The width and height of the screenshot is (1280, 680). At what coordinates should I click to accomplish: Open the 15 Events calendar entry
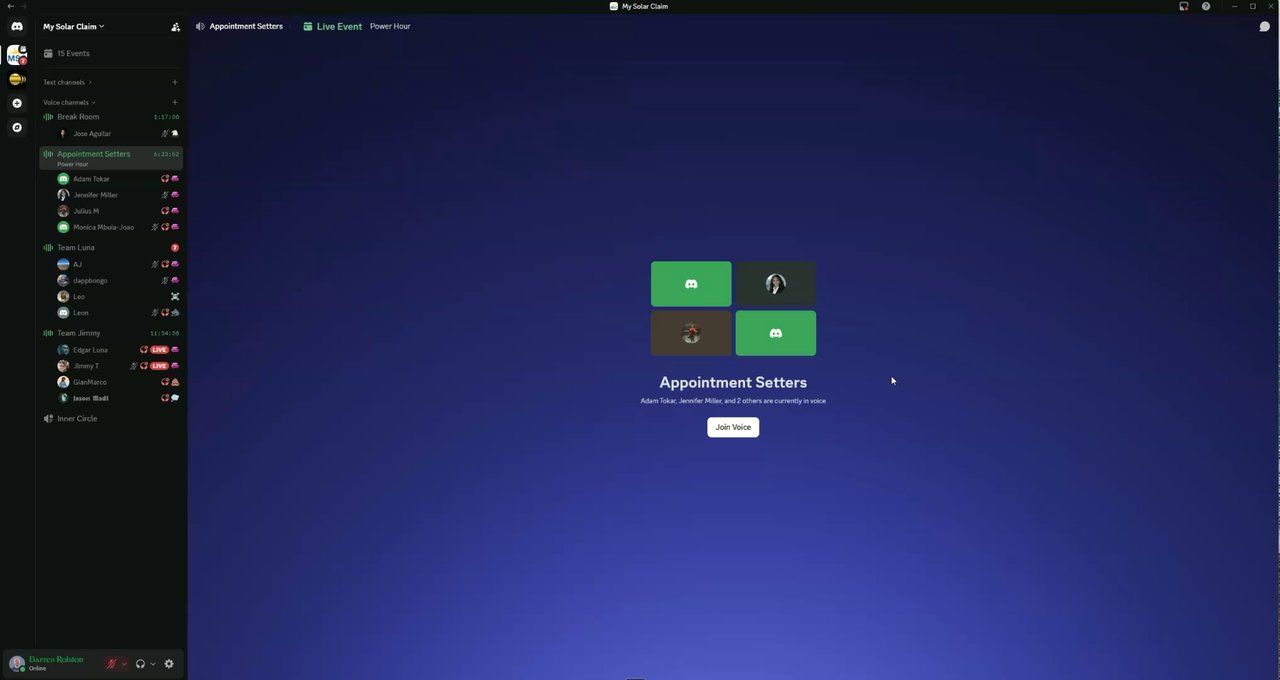110,53
